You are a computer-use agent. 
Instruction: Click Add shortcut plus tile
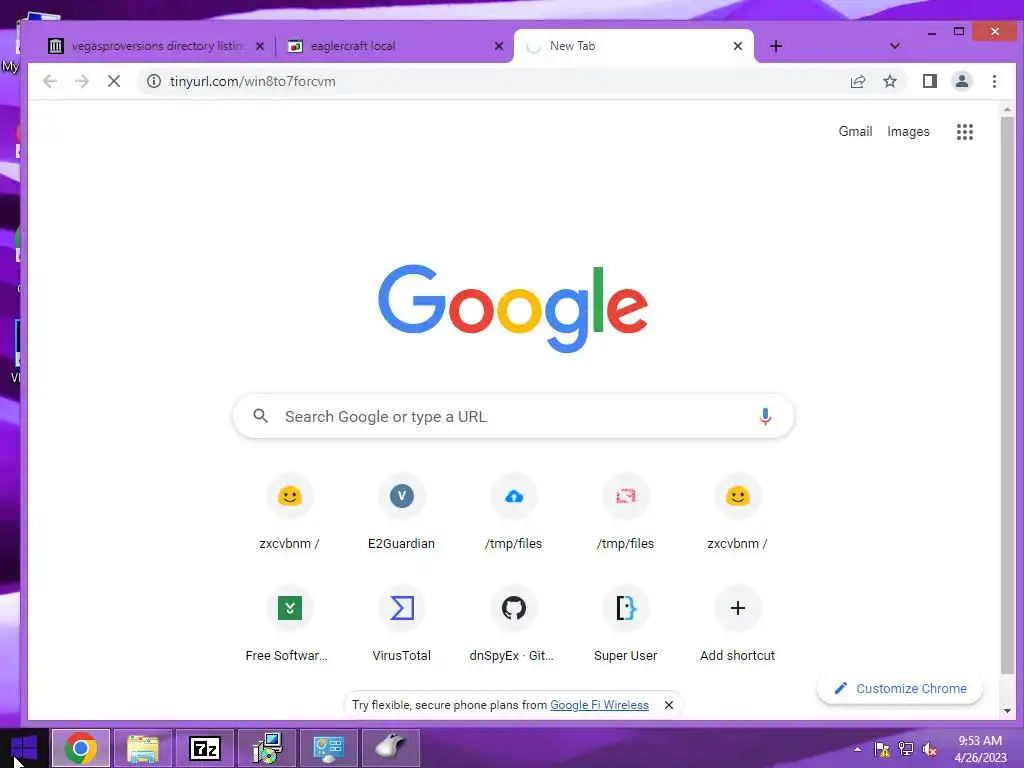click(737, 626)
